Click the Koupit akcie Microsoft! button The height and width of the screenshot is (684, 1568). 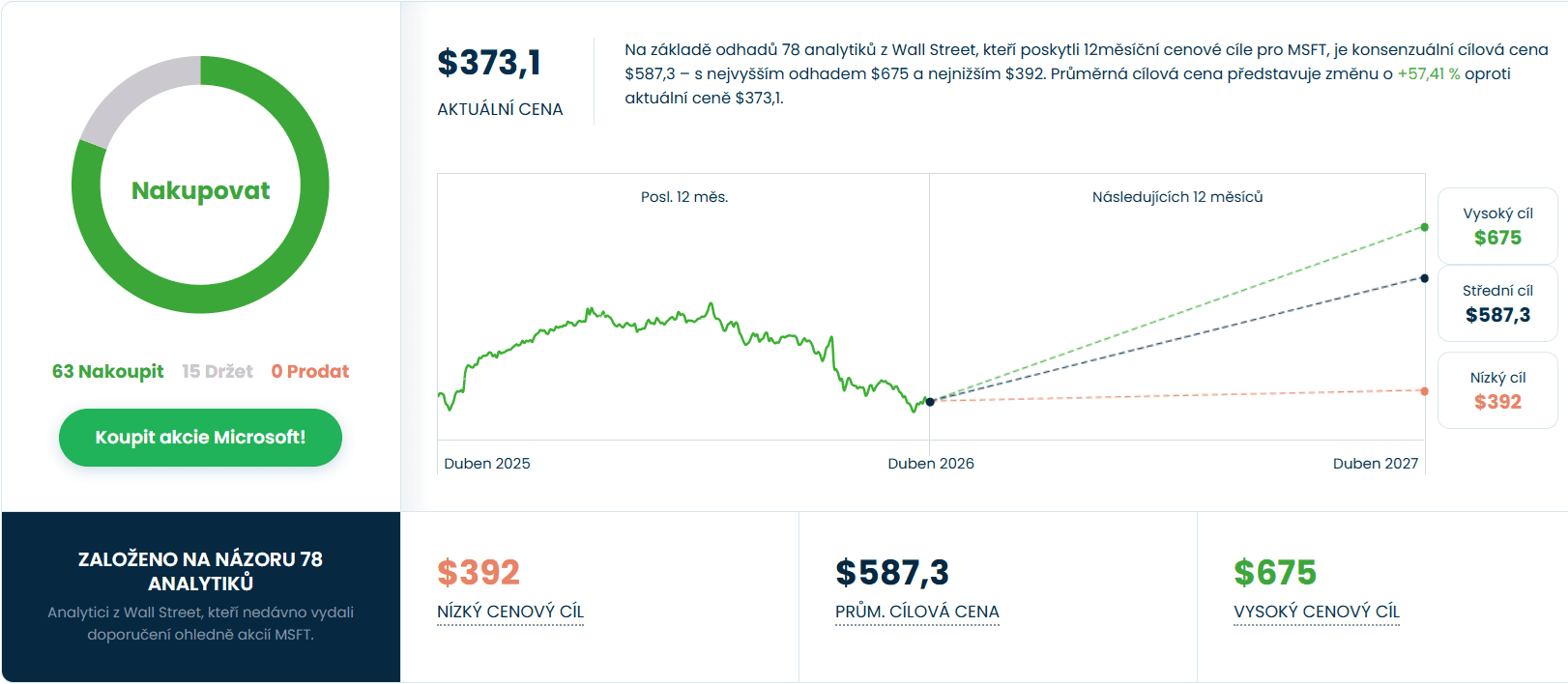200,438
